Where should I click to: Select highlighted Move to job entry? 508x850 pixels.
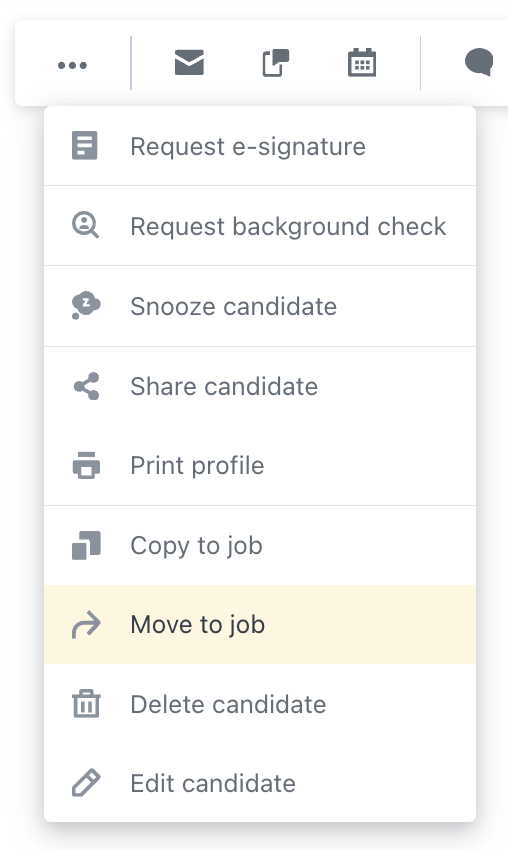pos(260,624)
